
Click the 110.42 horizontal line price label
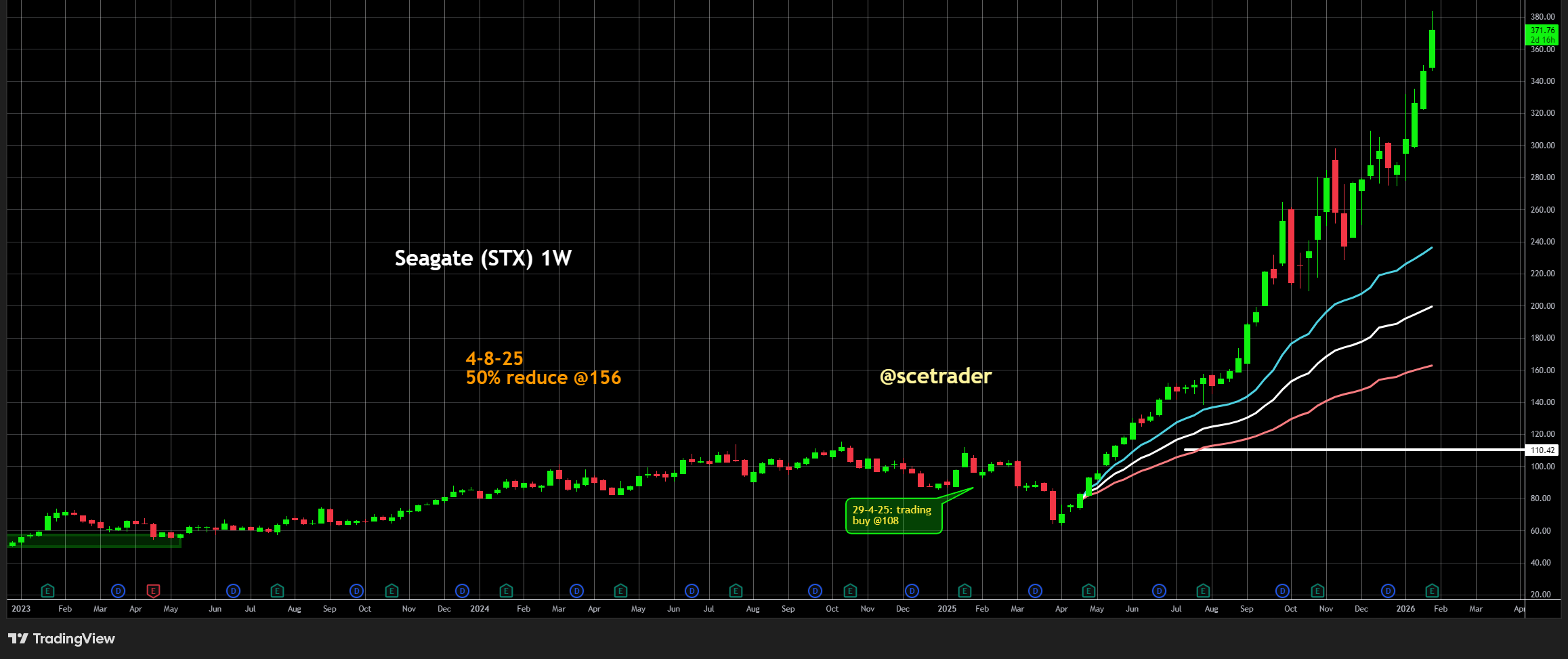tap(1542, 450)
